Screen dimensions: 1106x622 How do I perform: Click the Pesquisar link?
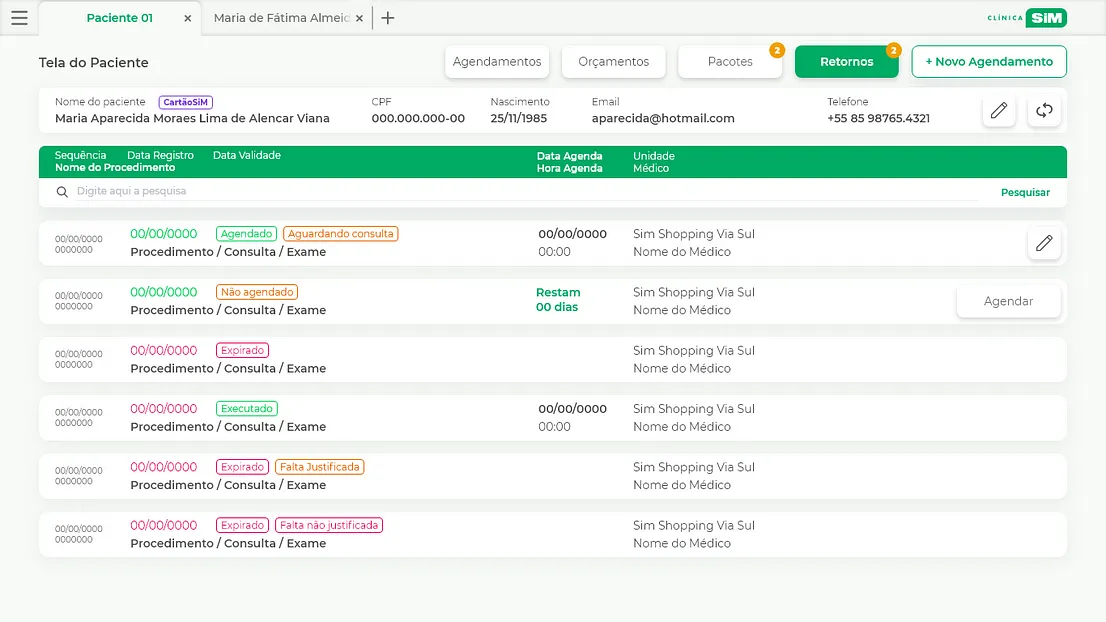[x=1025, y=192]
